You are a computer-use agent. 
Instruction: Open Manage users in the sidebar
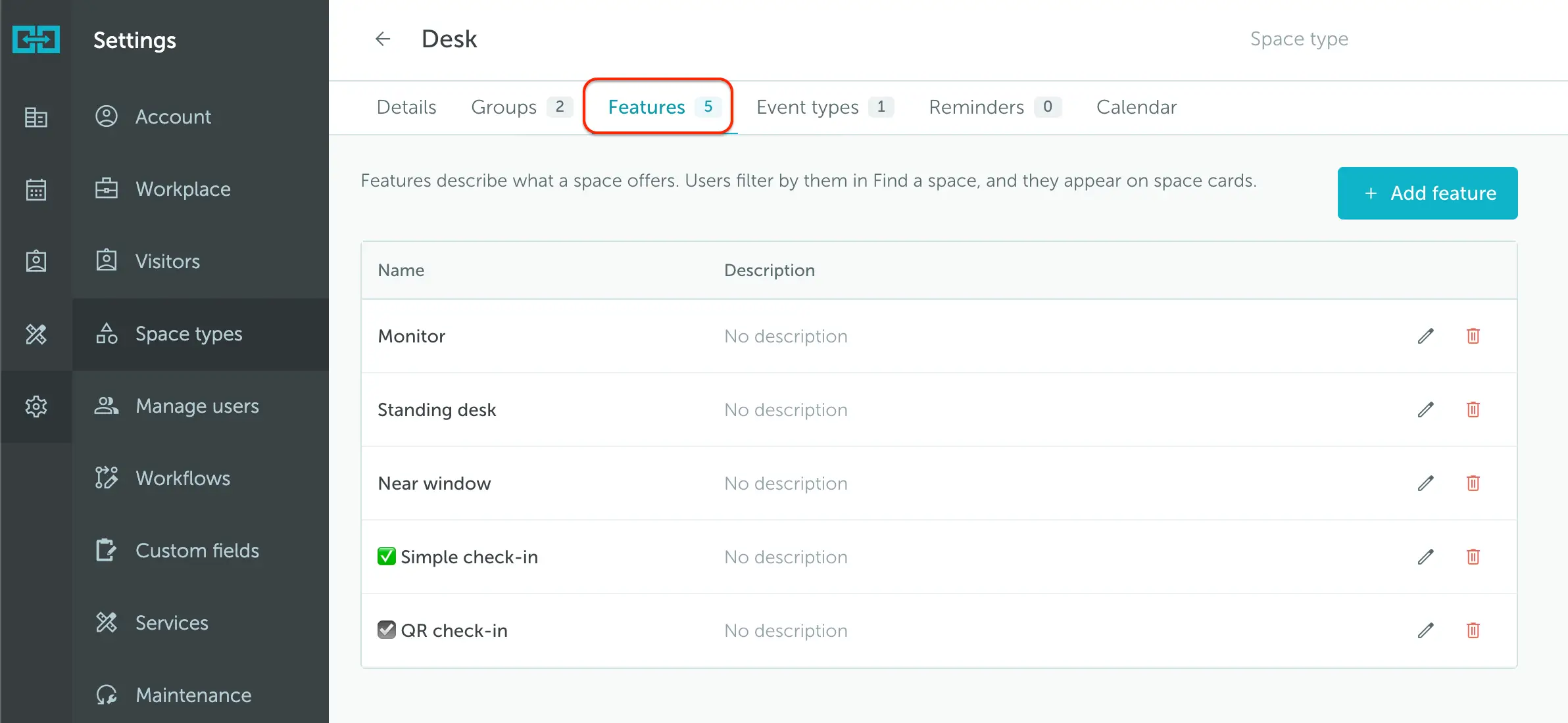coord(201,406)
